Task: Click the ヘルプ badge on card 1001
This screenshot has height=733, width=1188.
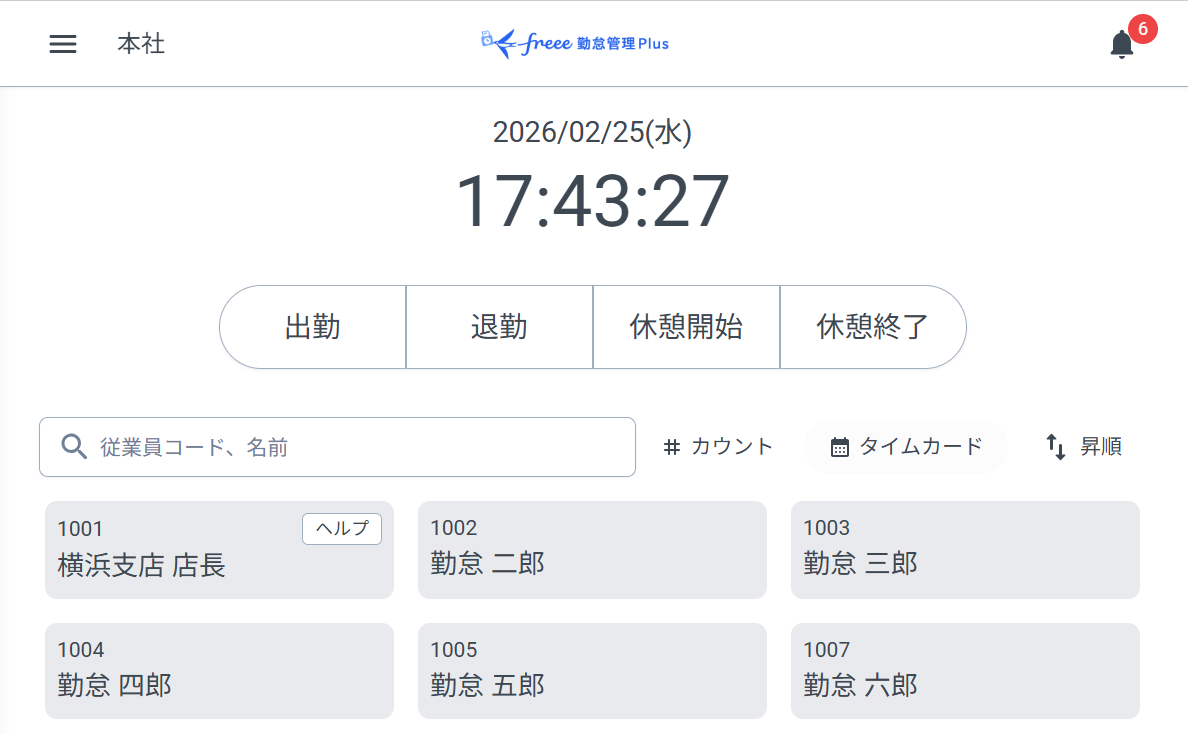Action: pyautogui.click(x=342, y=528)
